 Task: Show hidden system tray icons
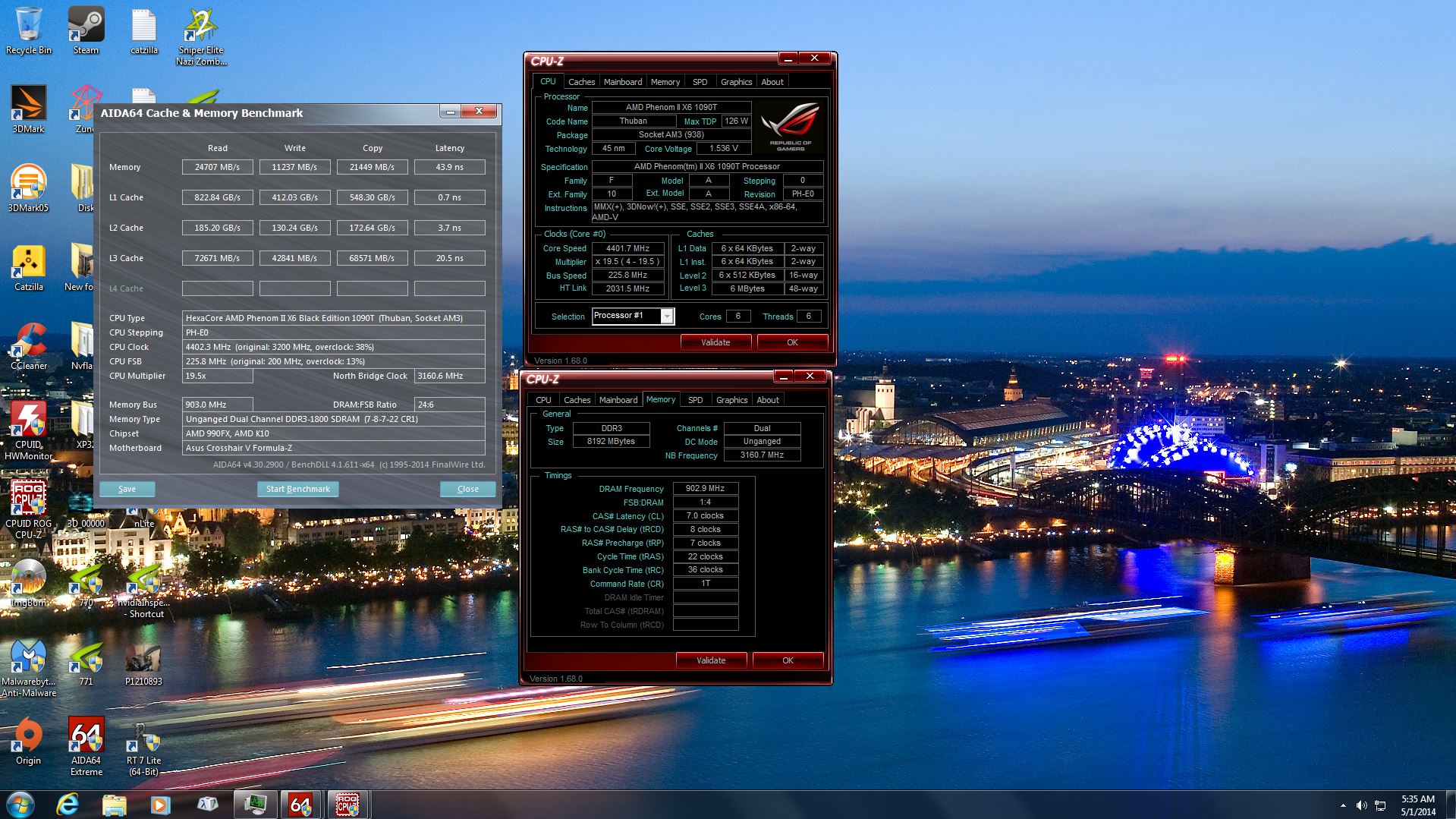pos(1343,805)
